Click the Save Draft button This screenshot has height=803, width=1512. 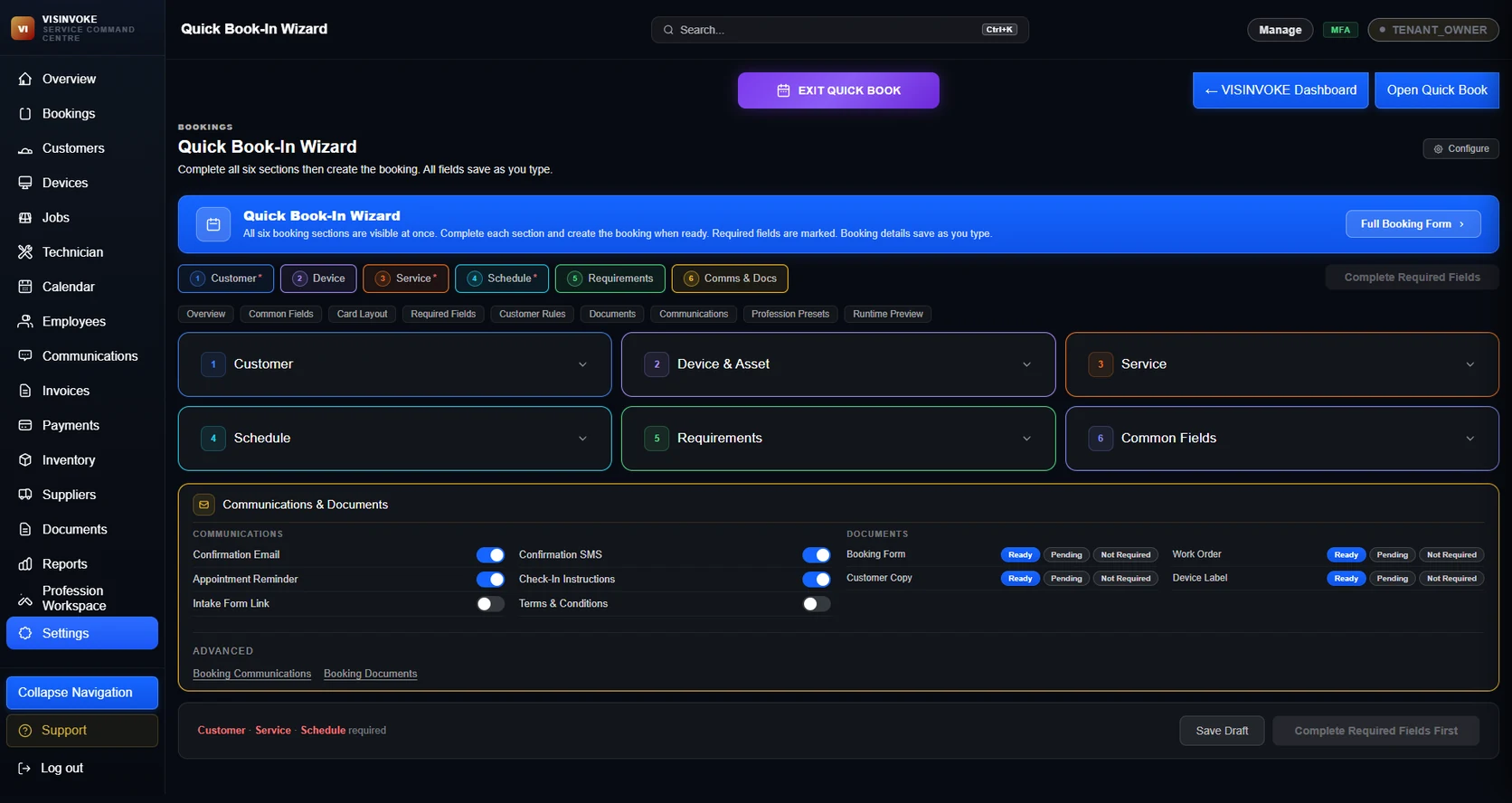pos(1222,731)
